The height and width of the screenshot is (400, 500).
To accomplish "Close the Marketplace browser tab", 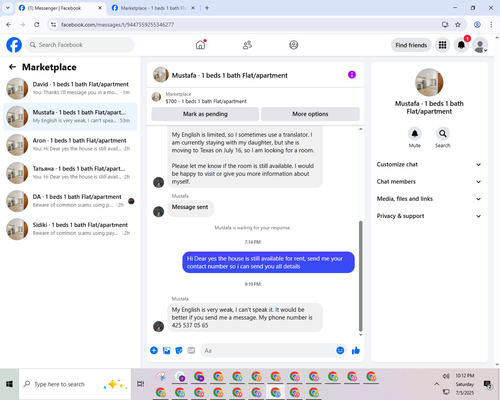I will [x=193, y=8].
